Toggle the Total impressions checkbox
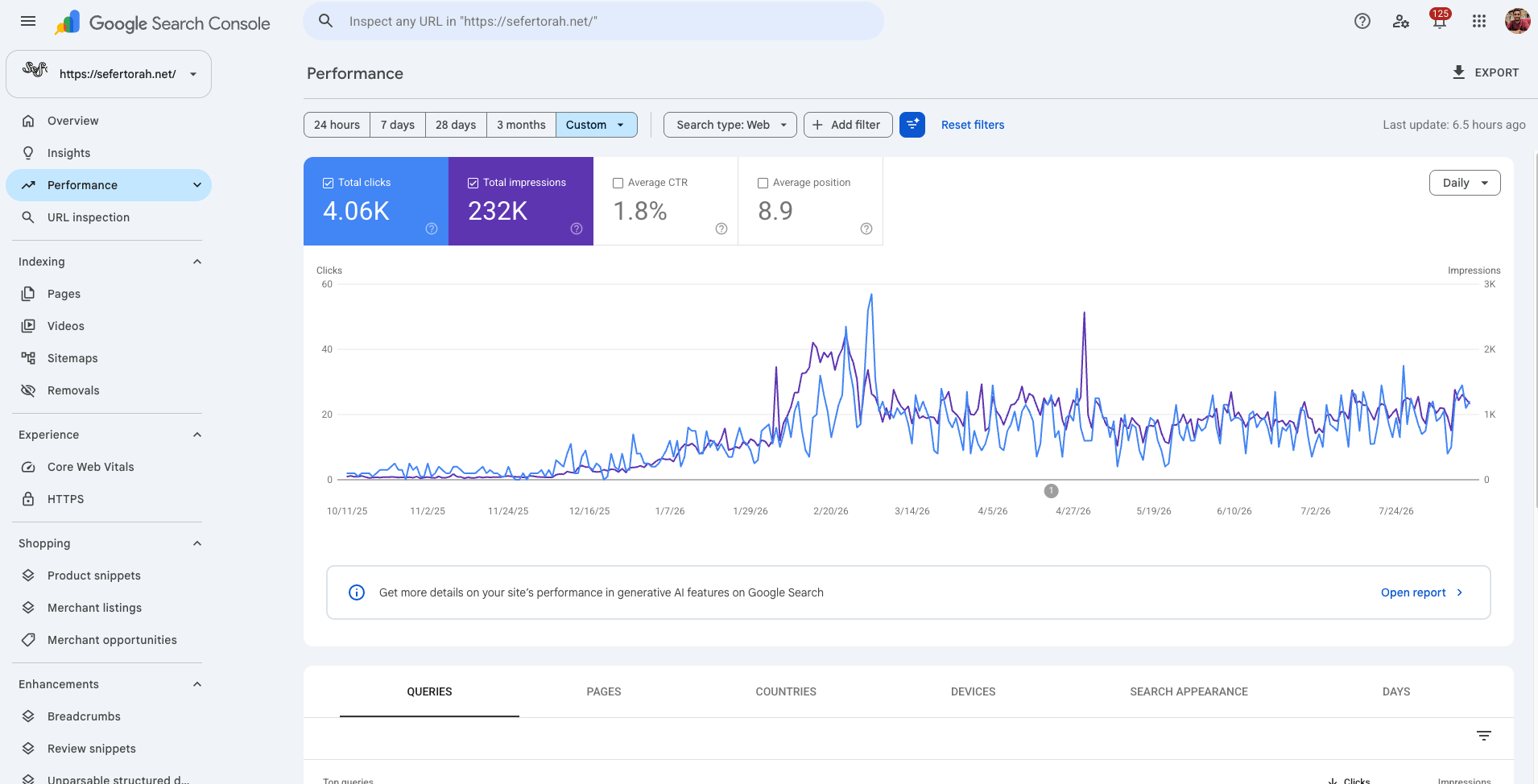Screen dimensions: 1538x784 (x=473, y=183)
